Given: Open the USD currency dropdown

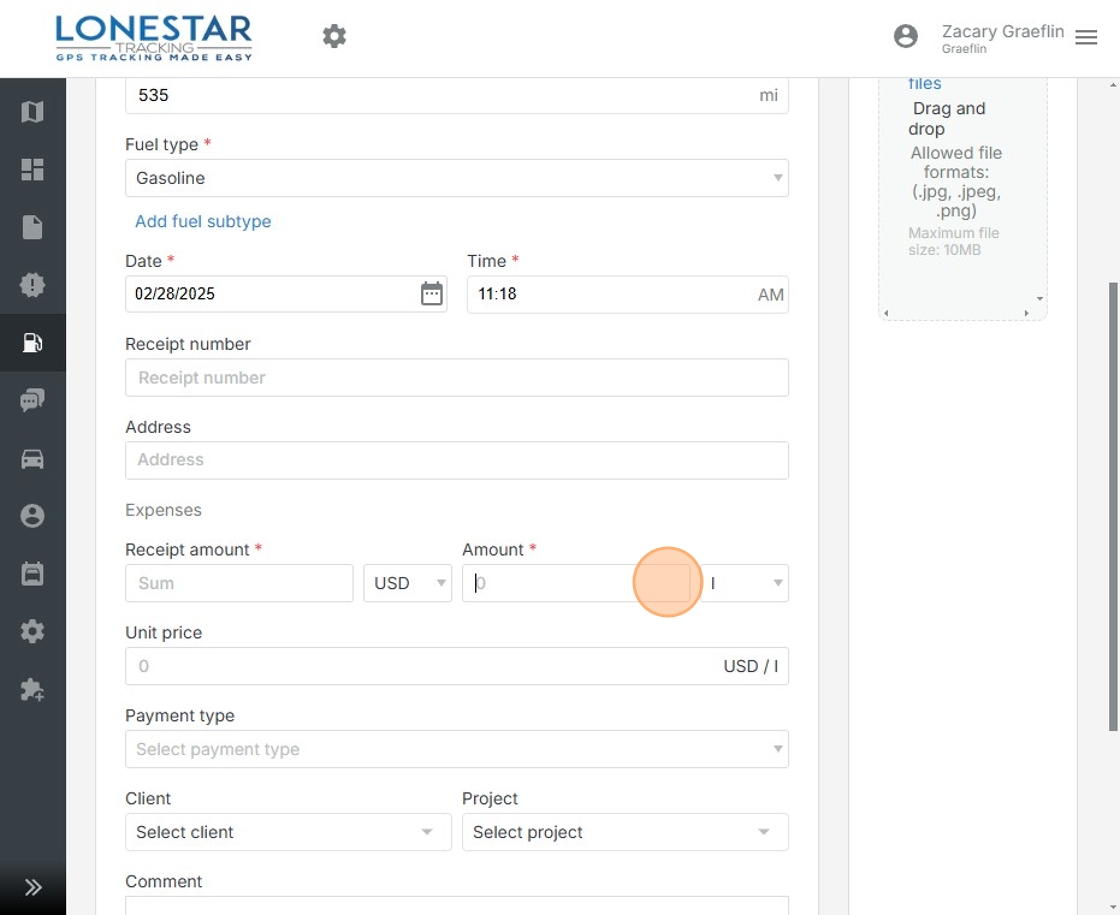Looking at the screenshot, I should (x=408, y=583).
